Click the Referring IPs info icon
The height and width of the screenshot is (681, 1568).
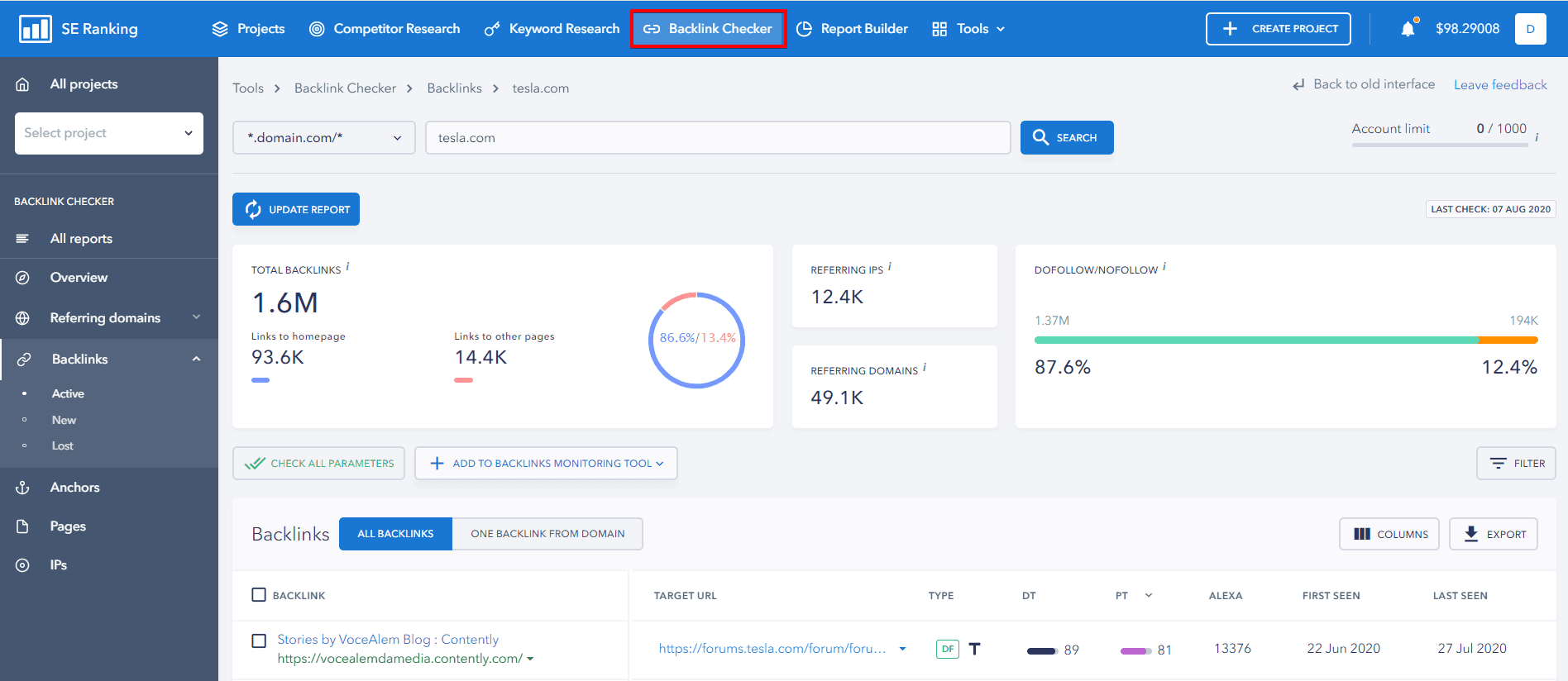[x=889, y=267]
